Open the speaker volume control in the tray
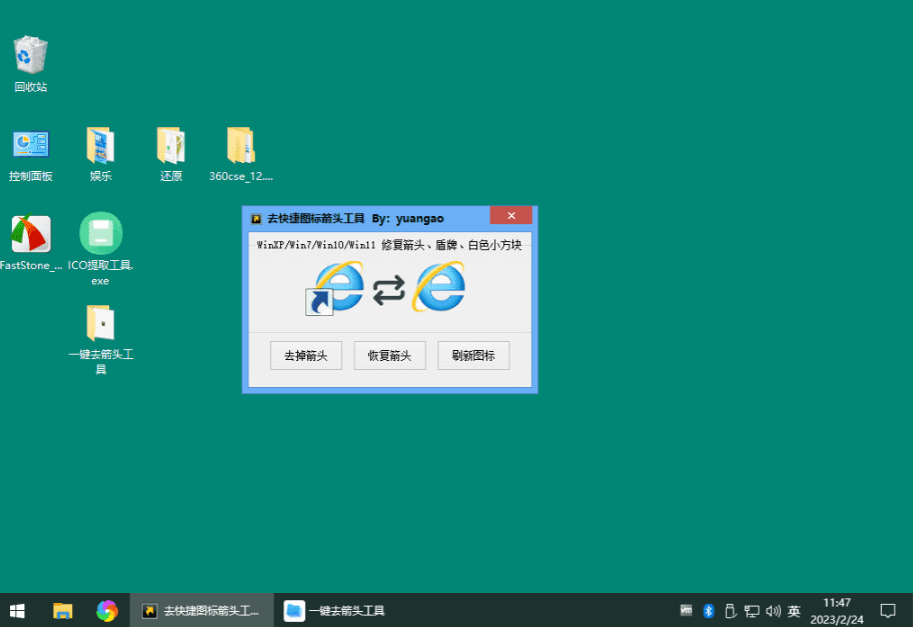The image size is (913, 627). pos(774,610)
